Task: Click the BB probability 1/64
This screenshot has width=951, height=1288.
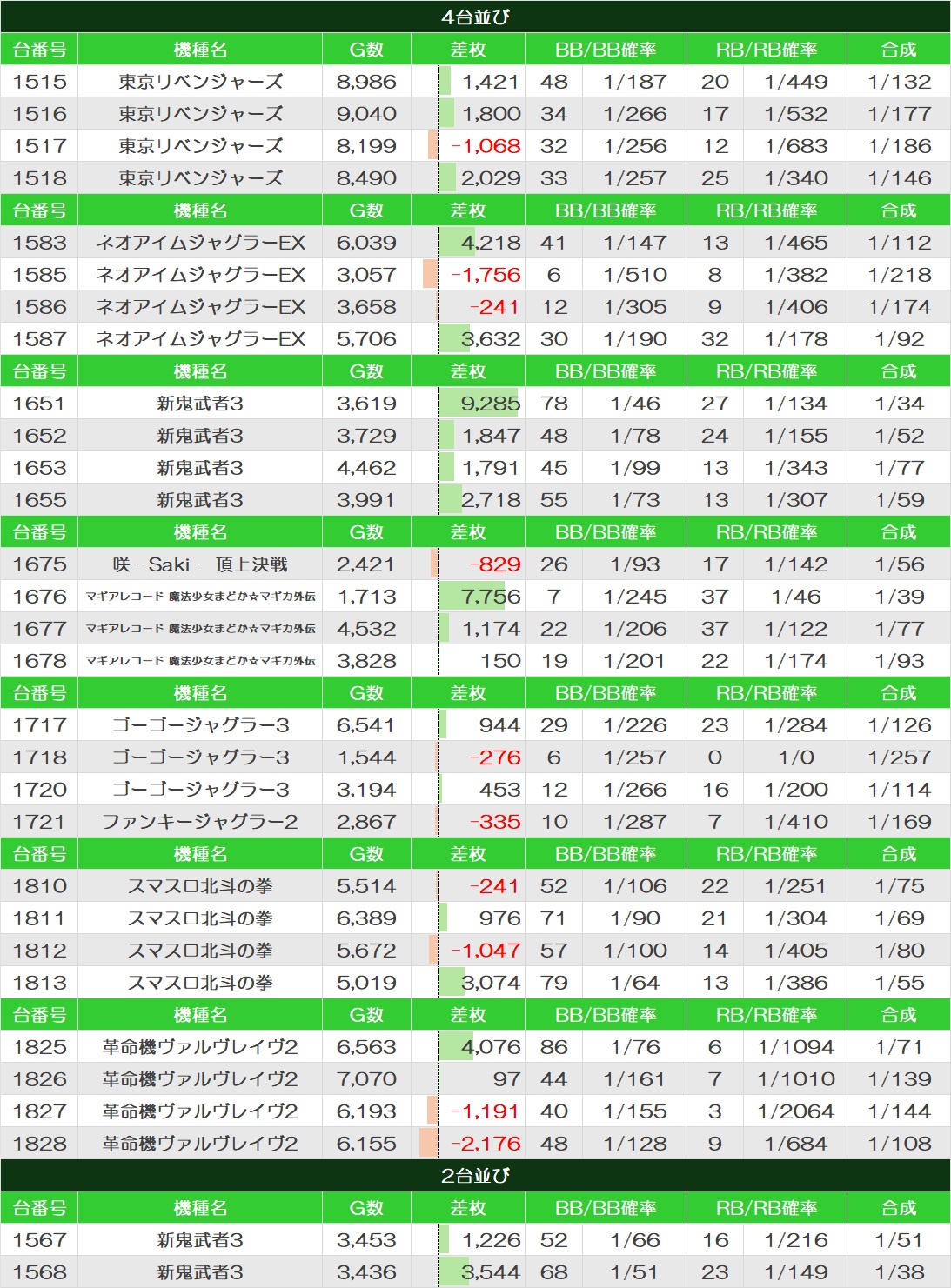Action: tap(635, 983)
